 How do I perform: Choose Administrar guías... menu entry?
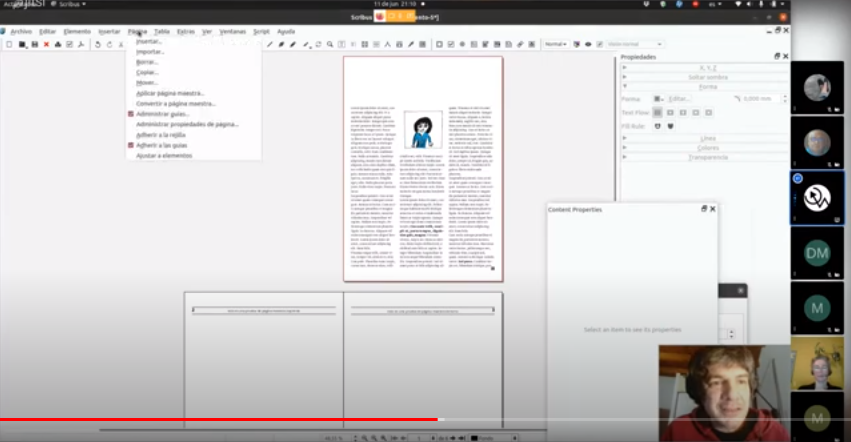[162, 114]
